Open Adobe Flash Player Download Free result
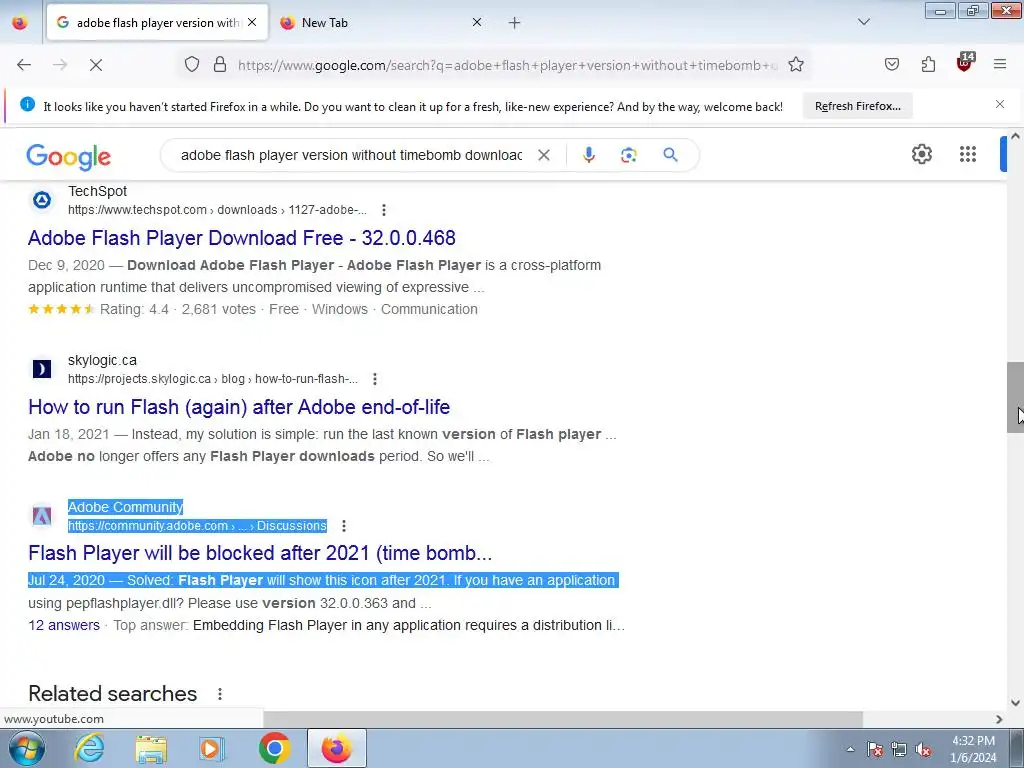 (242, 238)
